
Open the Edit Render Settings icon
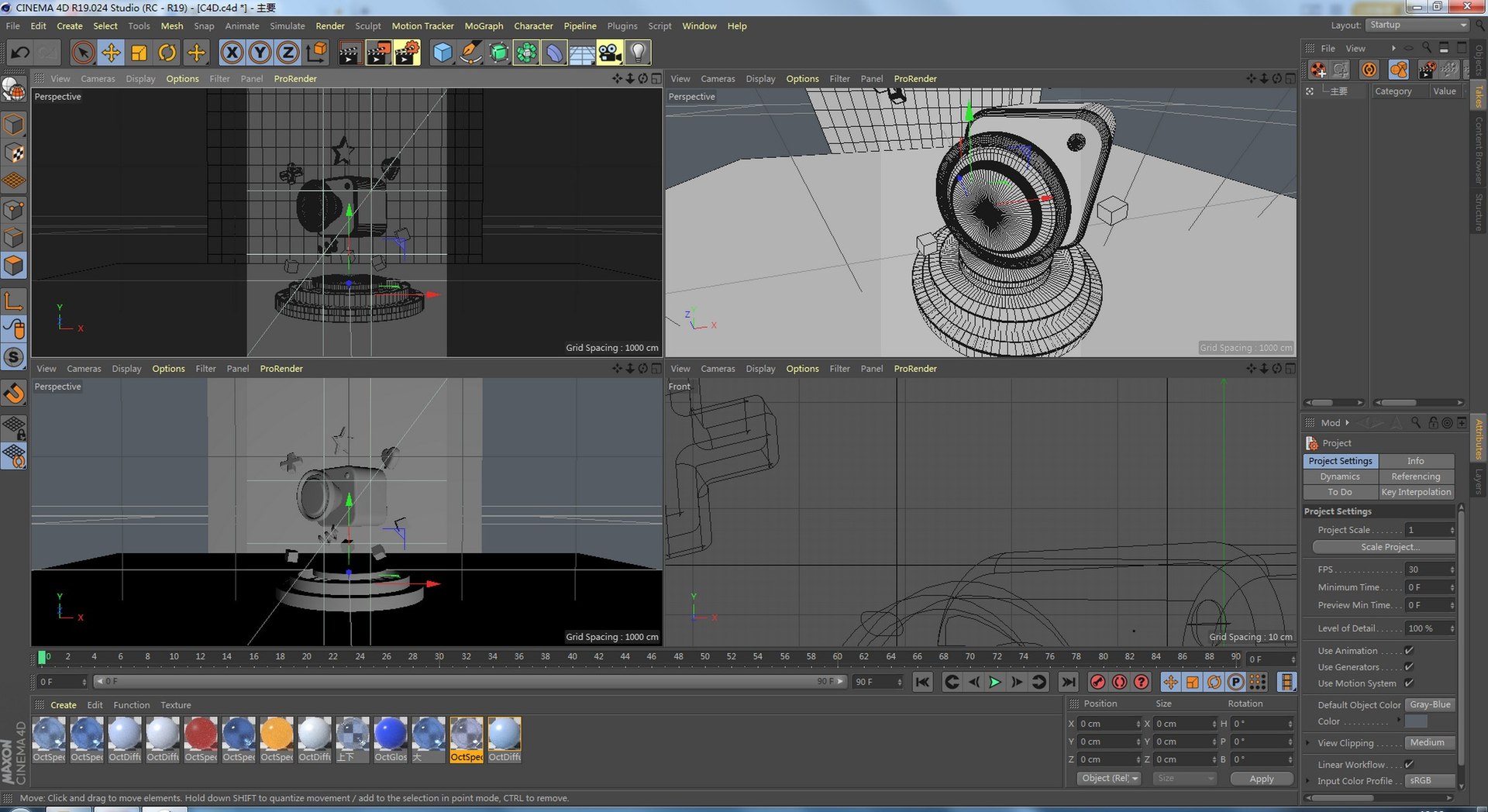tap(406, 53)
